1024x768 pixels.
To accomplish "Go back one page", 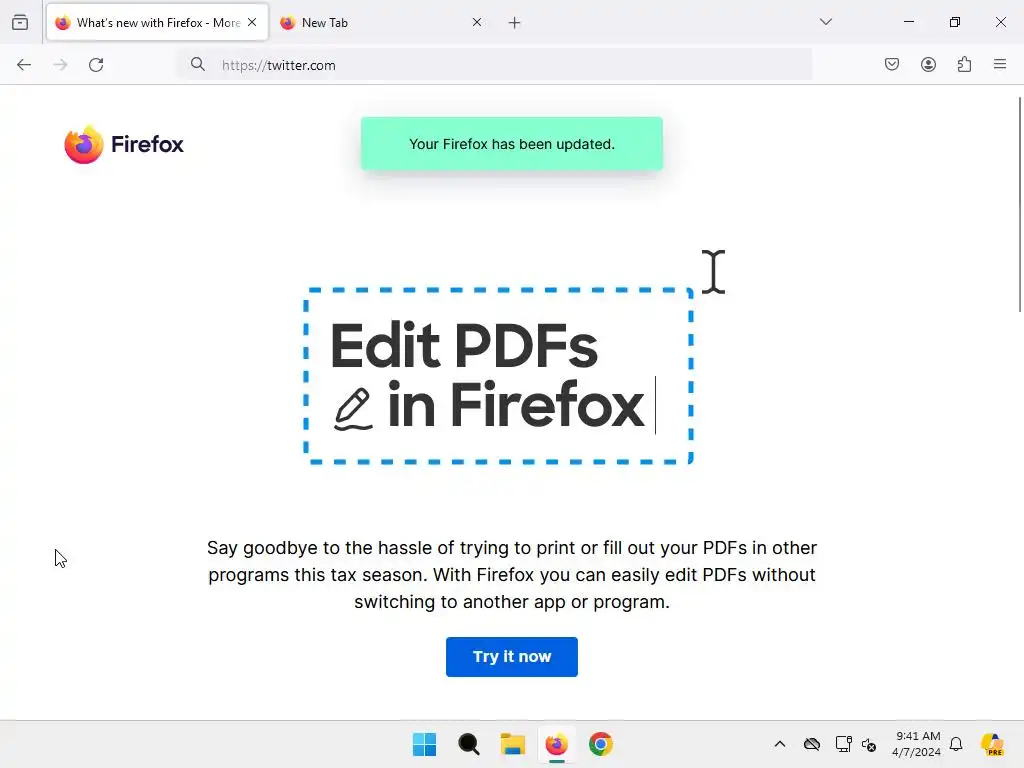I will click(24, 65).
